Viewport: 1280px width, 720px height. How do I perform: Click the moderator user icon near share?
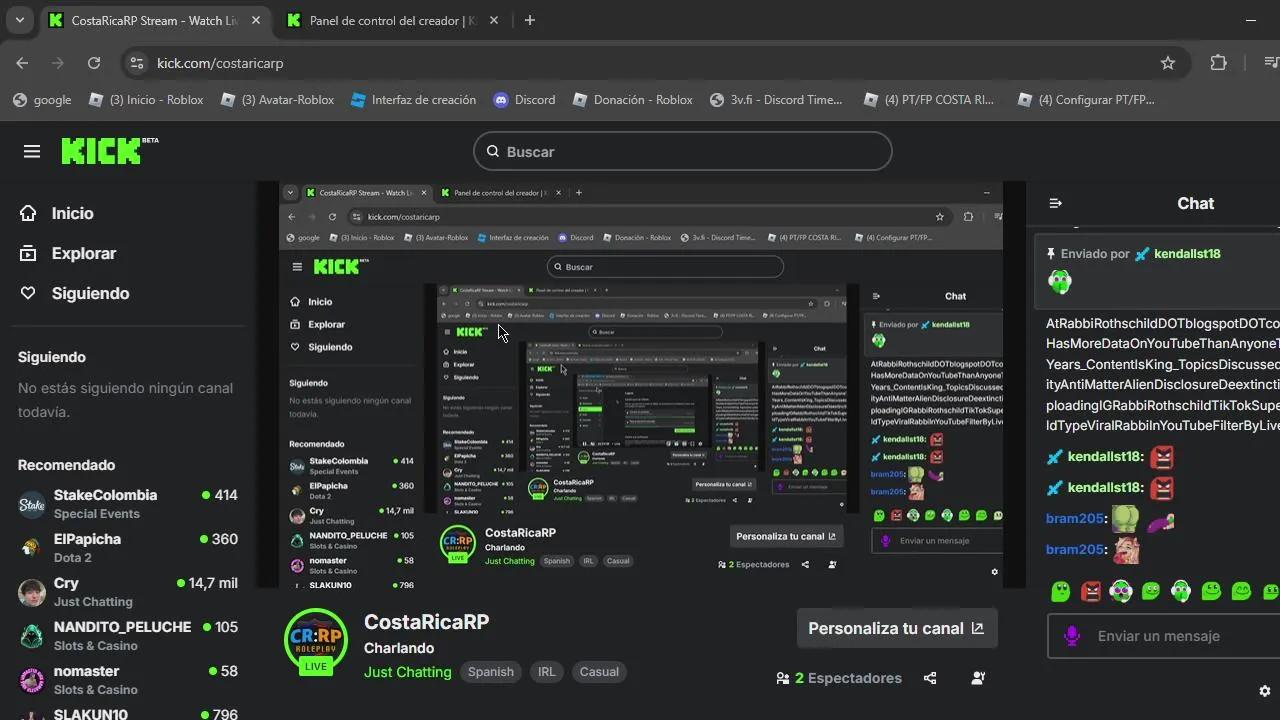coord(978,678)
